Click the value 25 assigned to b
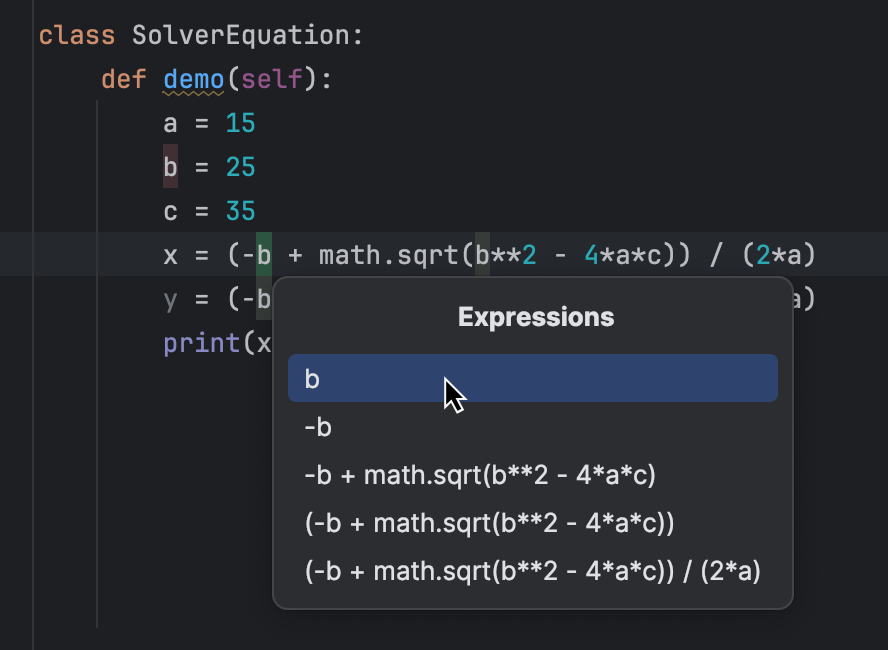This screenshot has height=650, width=888. 240,167
